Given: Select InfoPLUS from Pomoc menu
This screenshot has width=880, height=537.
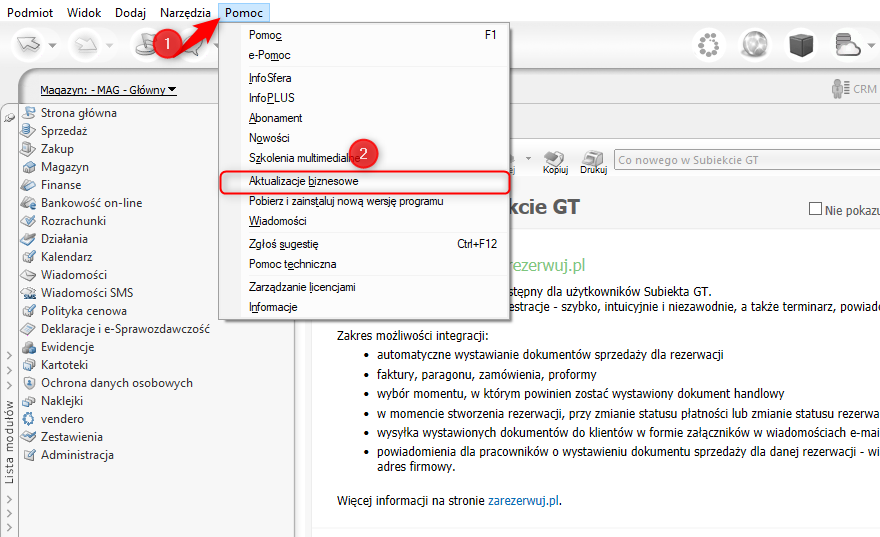Looking at the screenshot, I should (364, 98).
